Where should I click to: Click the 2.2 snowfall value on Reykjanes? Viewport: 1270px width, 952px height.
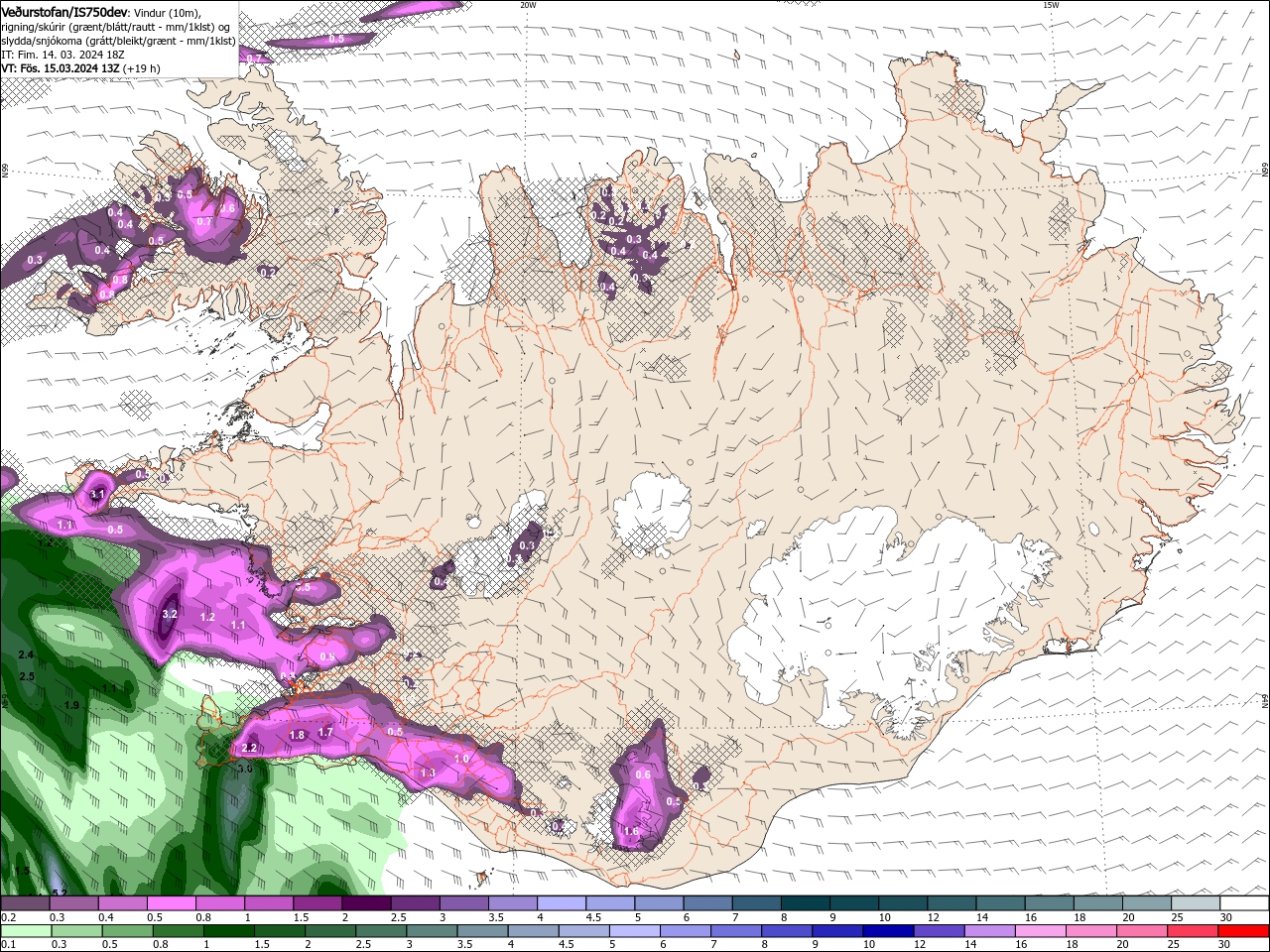tap(249, 748)
